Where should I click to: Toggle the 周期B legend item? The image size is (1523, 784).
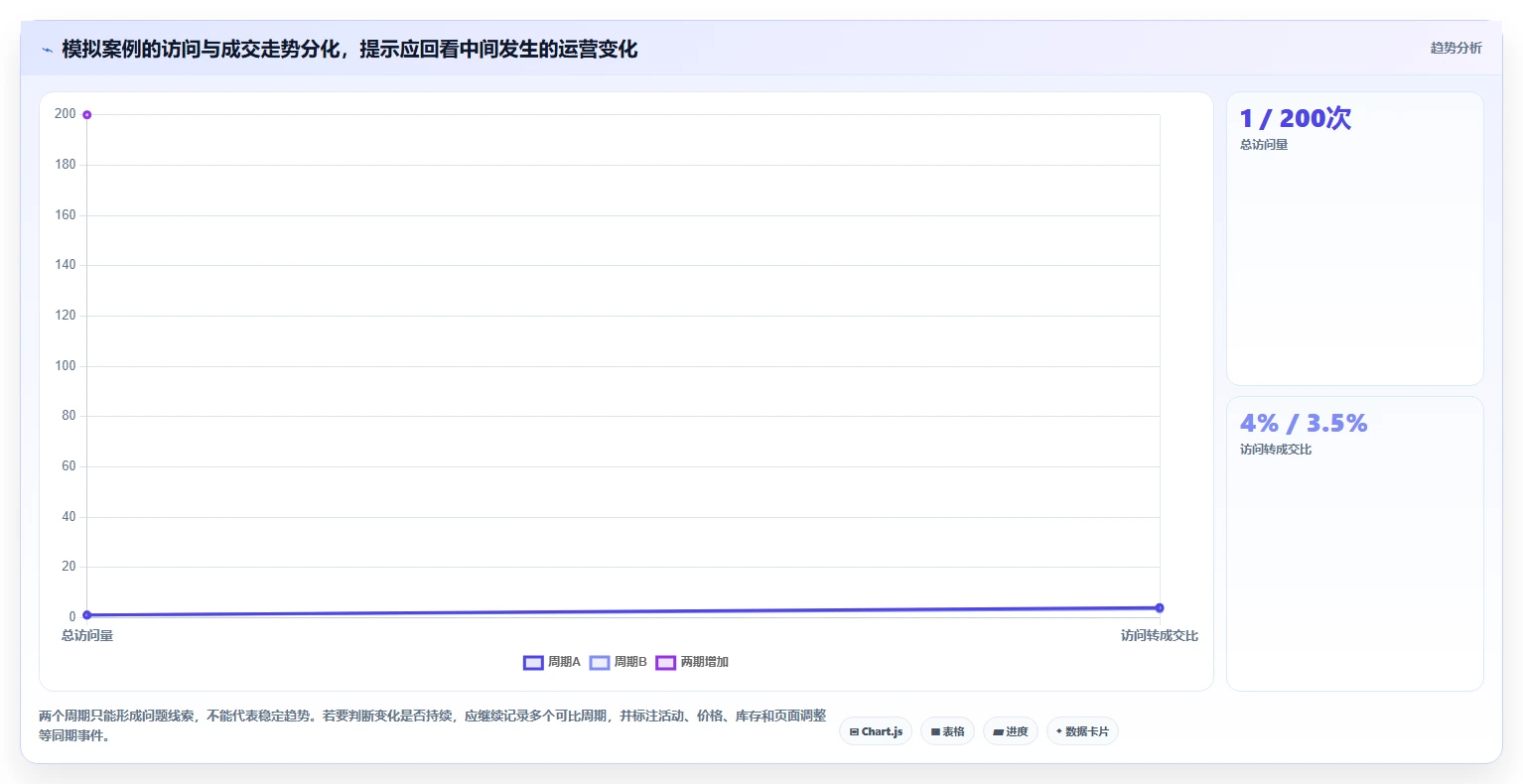[x=618, y=662]
